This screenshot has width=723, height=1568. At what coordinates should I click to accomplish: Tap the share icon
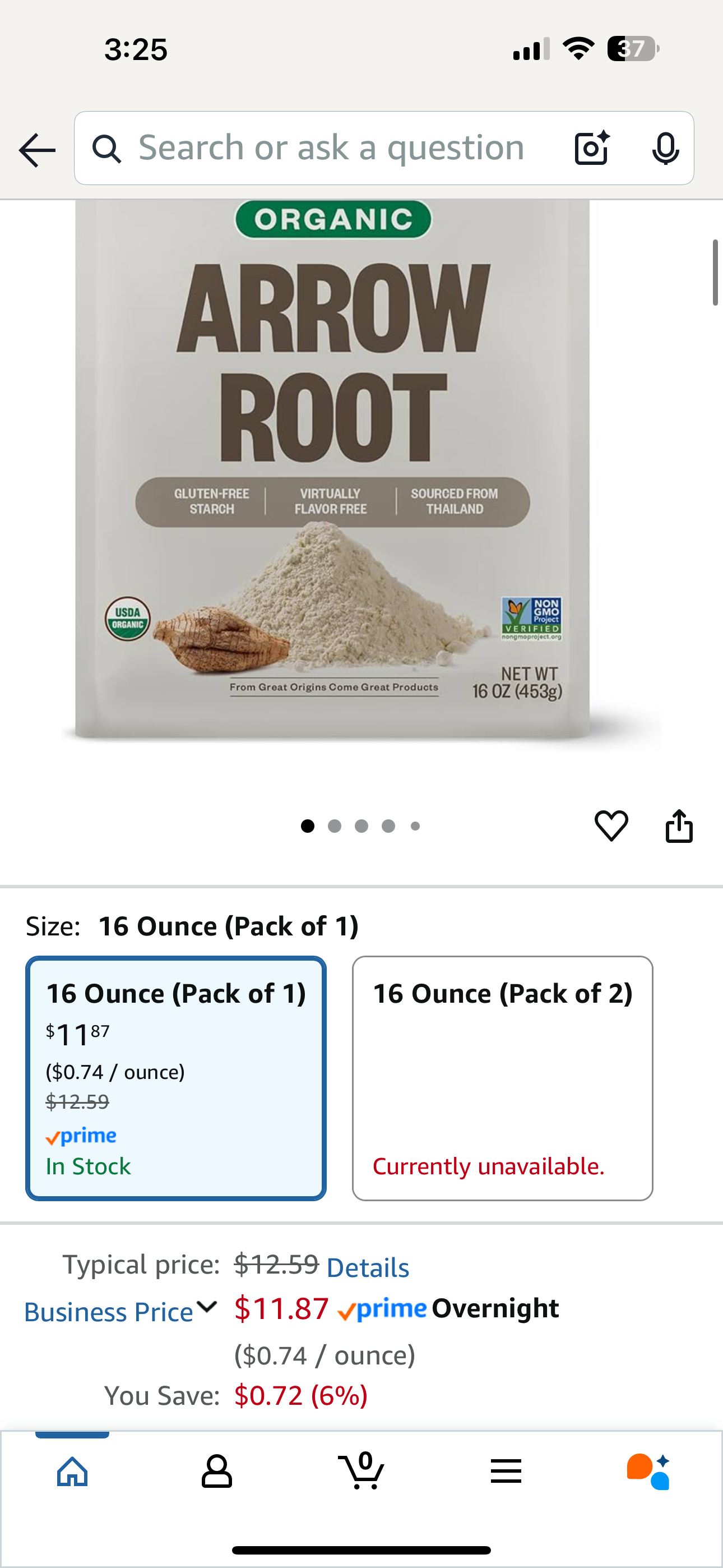(679, 826)
